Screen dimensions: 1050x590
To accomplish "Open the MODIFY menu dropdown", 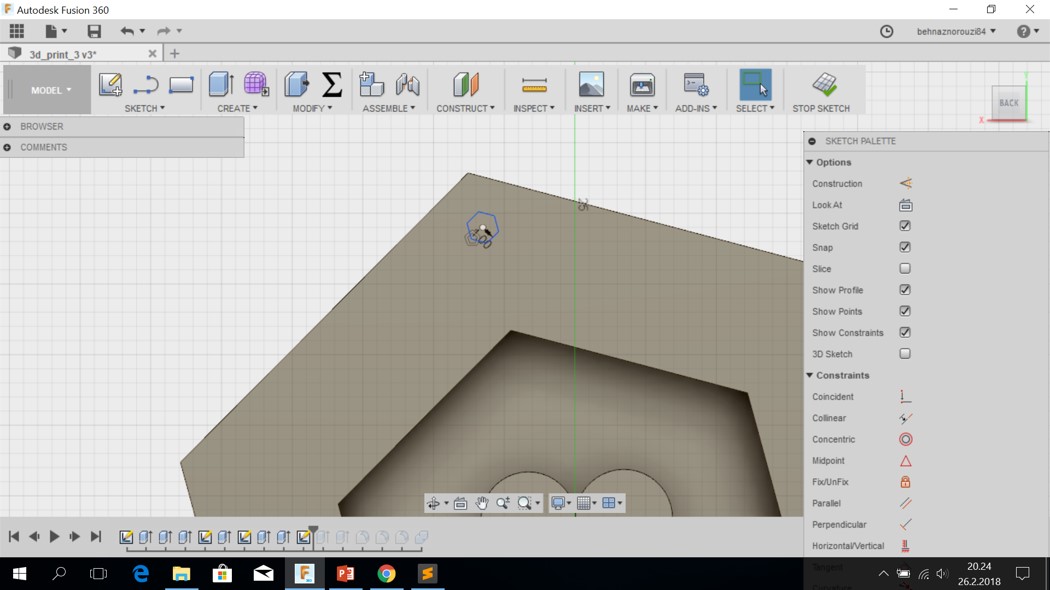I will tap(312, 108).
